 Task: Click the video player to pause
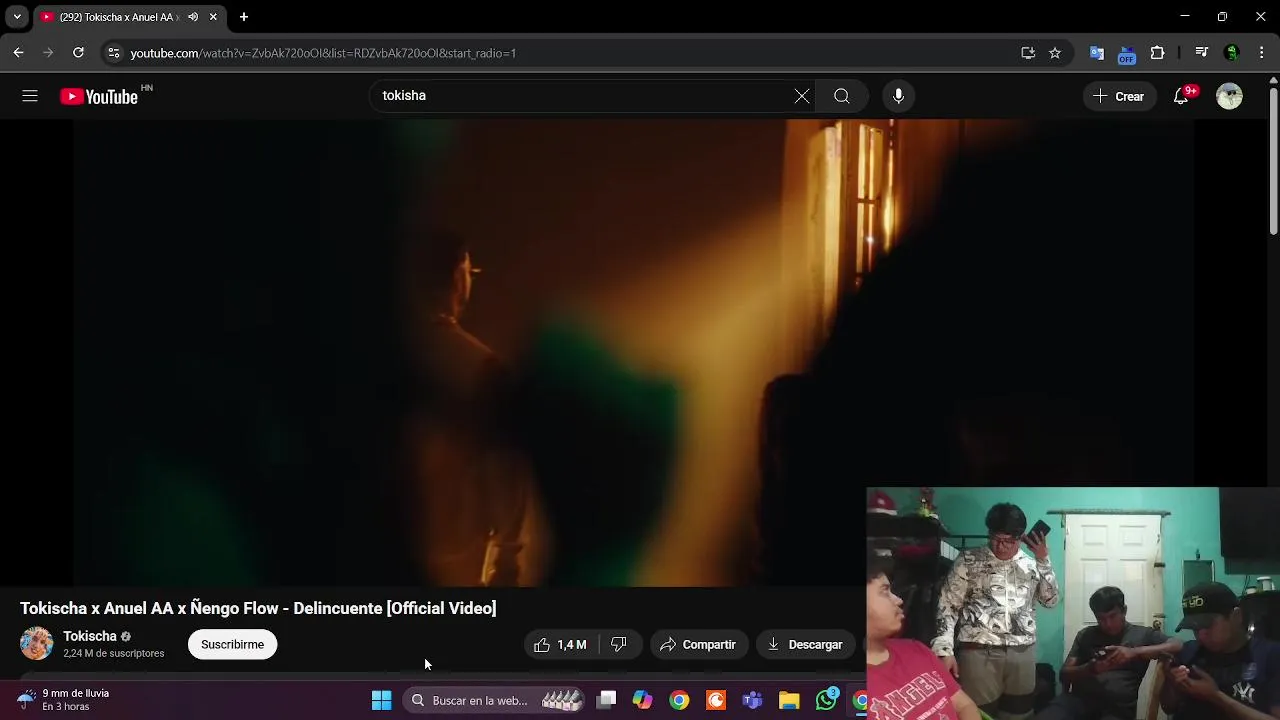tap(635, 352)
